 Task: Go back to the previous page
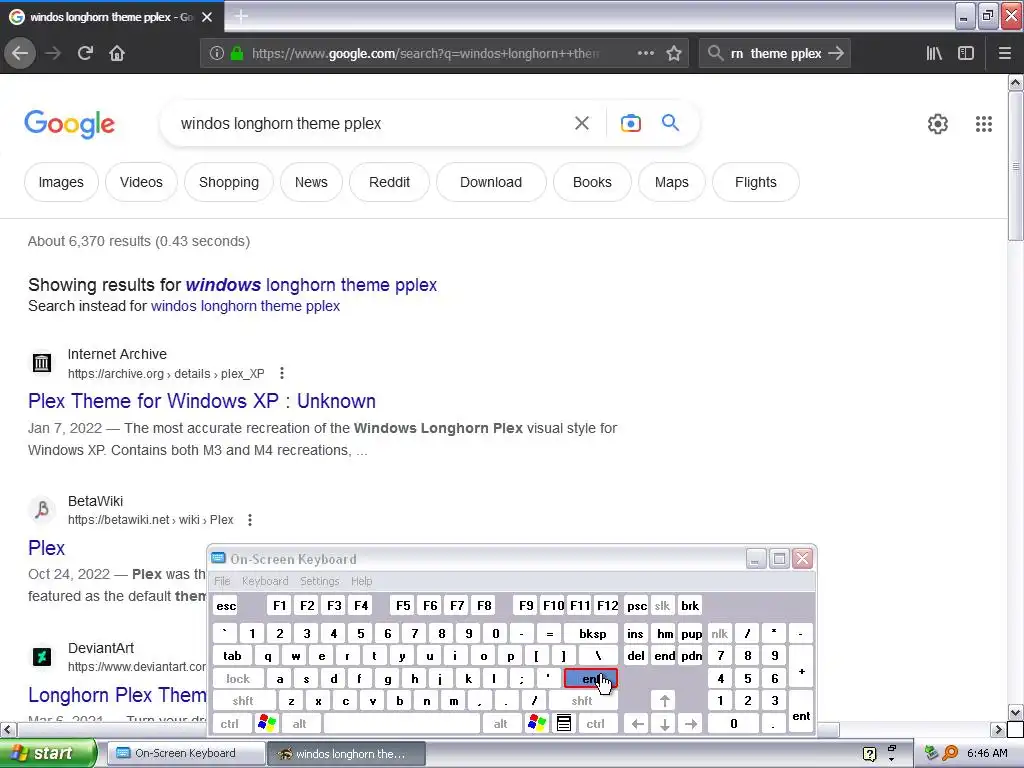[x=20, y=53]
